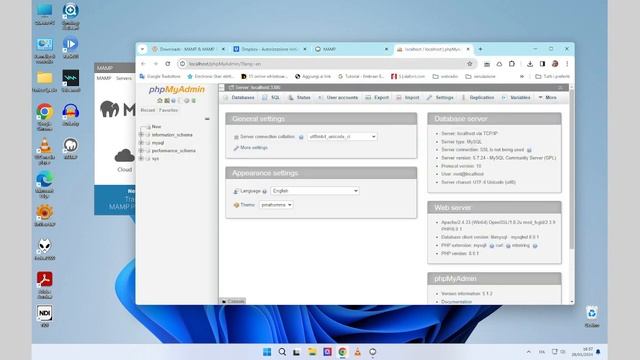Click the Server localhost breadcrumb link
The image size is (640, 360).
click(x=257, y=87)
